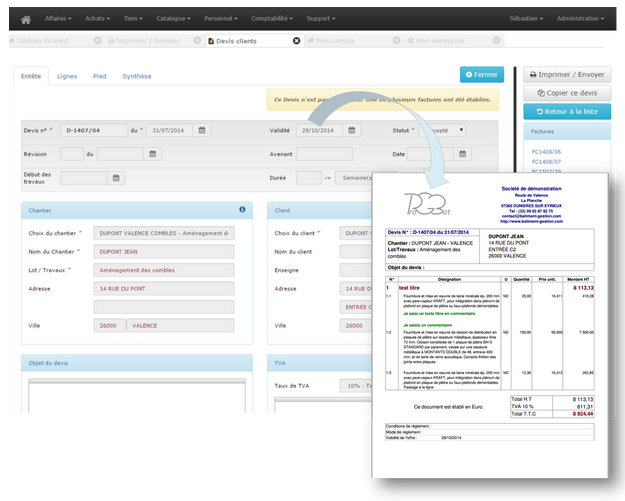Open calendar picker for Devis date
The height and width of the screenshot is (501, 625).
click(x=202, y=130)
